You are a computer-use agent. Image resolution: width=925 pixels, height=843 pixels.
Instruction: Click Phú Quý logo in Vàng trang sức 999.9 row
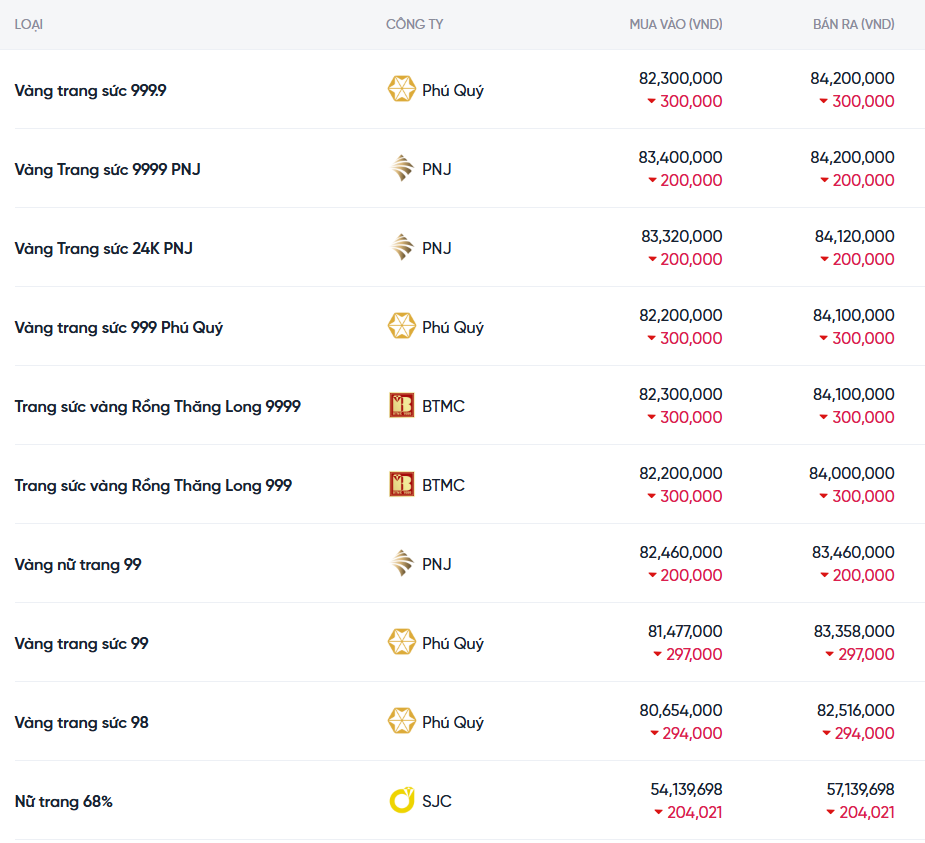point(401,89)
